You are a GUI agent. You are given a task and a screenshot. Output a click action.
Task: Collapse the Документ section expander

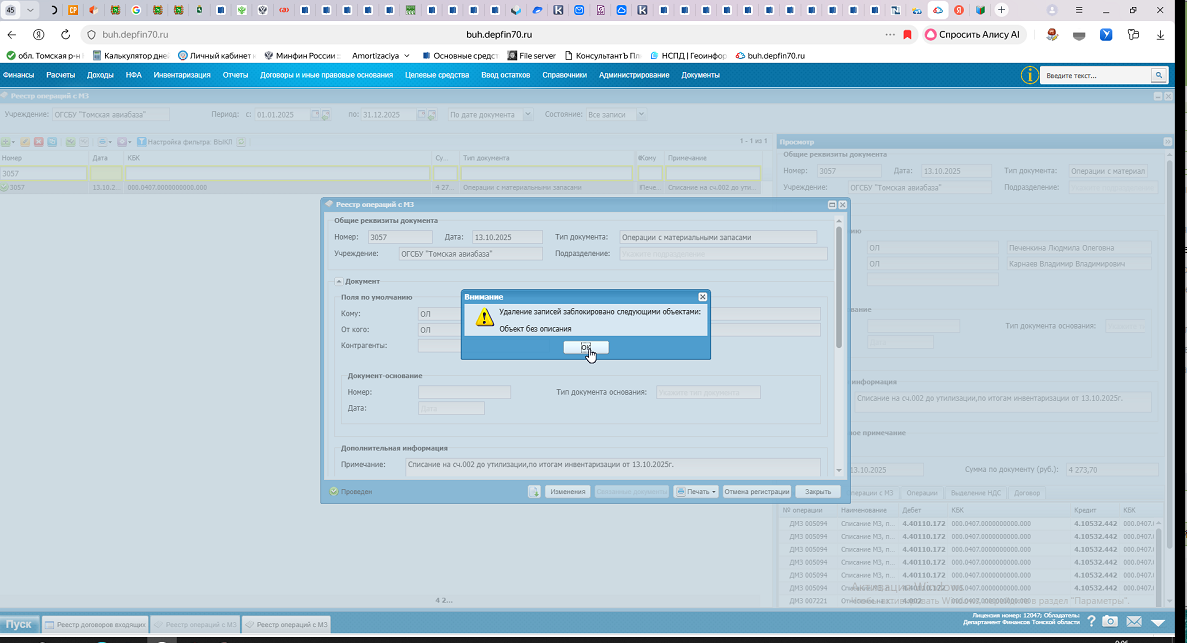point(339,281)
